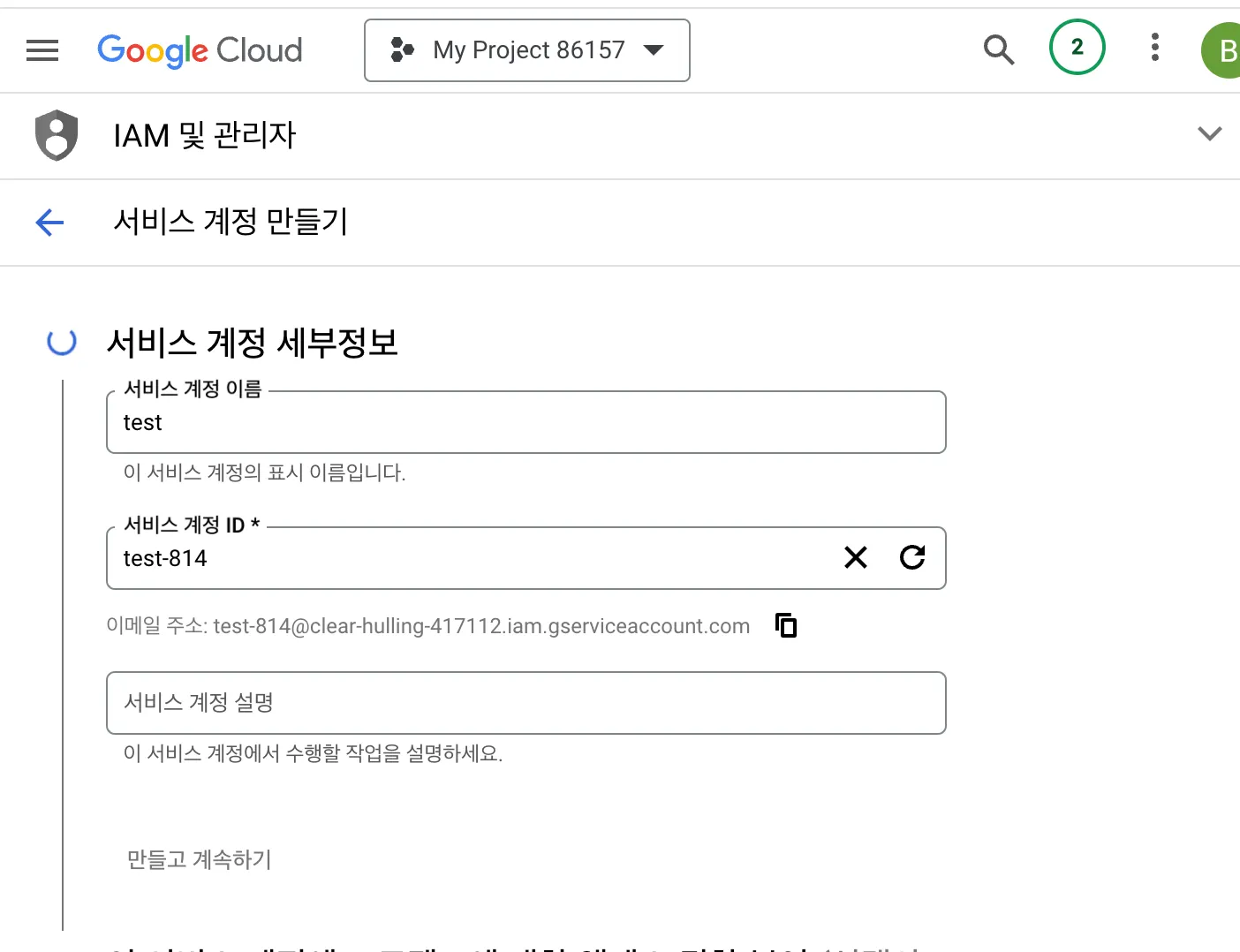Viewport: 1240px width, 952px height.
Task: Regenerate the service account ID
Action: [912, 557]
